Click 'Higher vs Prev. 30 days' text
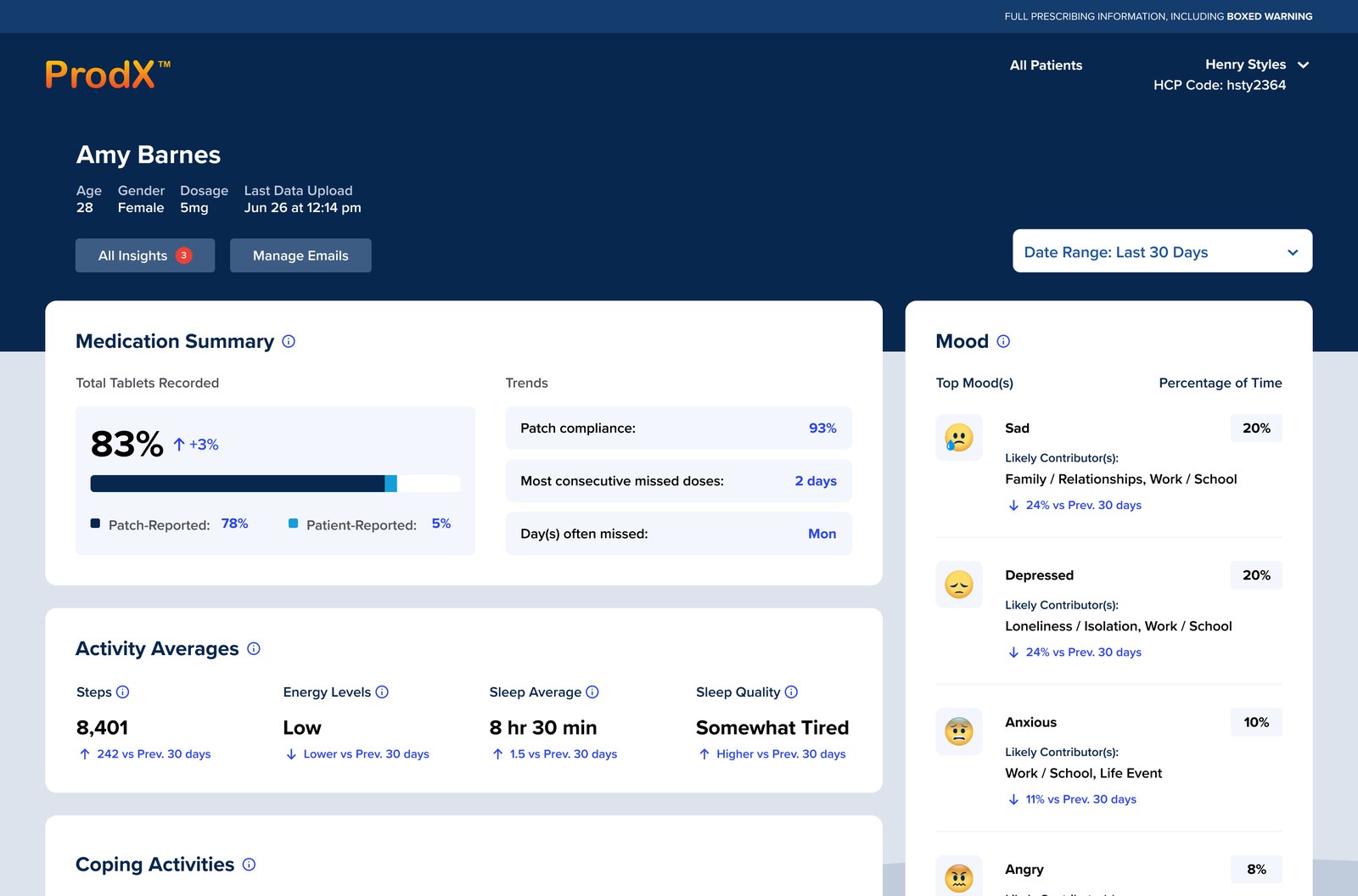Screen dimensions: 1358x896 click(781, 753)
